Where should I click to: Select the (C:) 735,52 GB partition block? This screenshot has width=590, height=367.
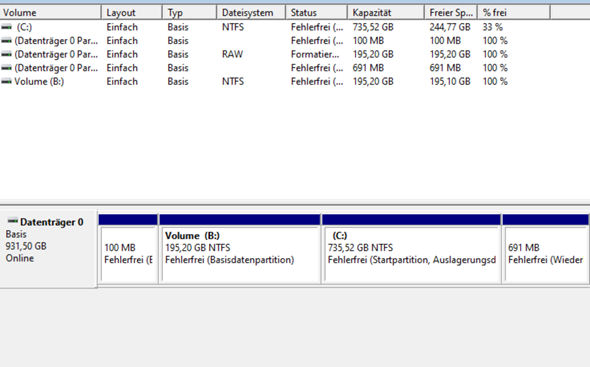412,249
